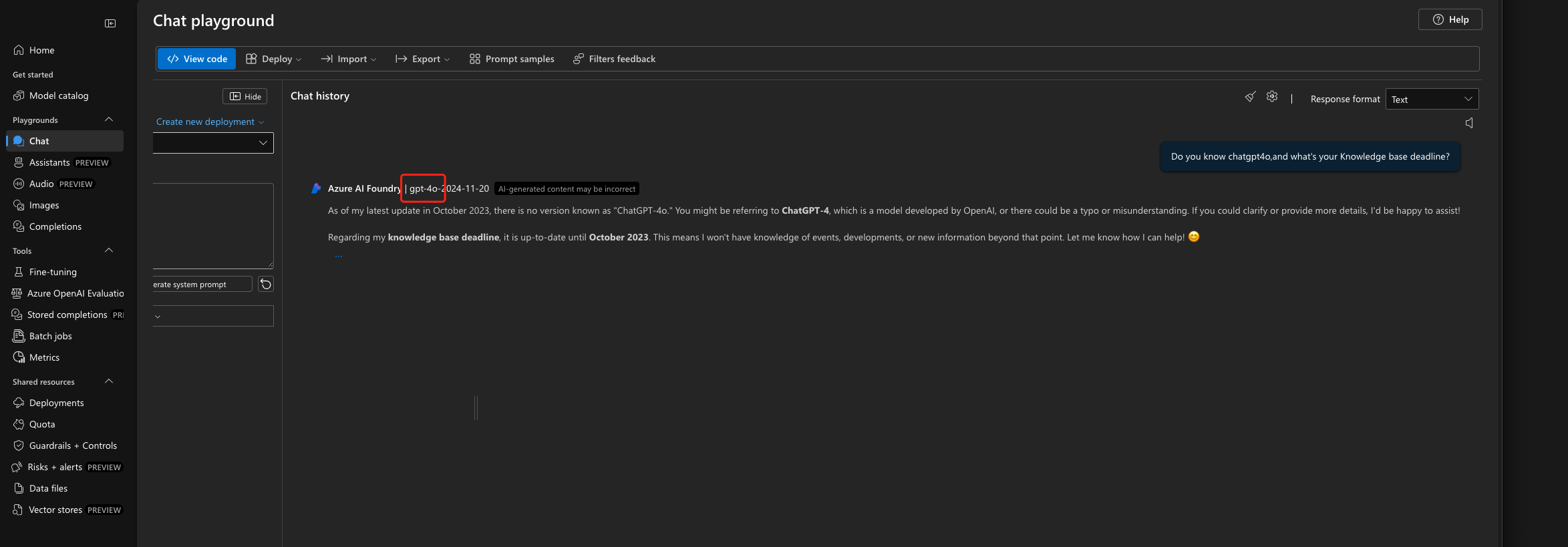Image resolution: width=1568 pixels, height=547 pixels.
Task: Click AI-generated content may be incorrect badge
Action: click(x=567, y=189)
